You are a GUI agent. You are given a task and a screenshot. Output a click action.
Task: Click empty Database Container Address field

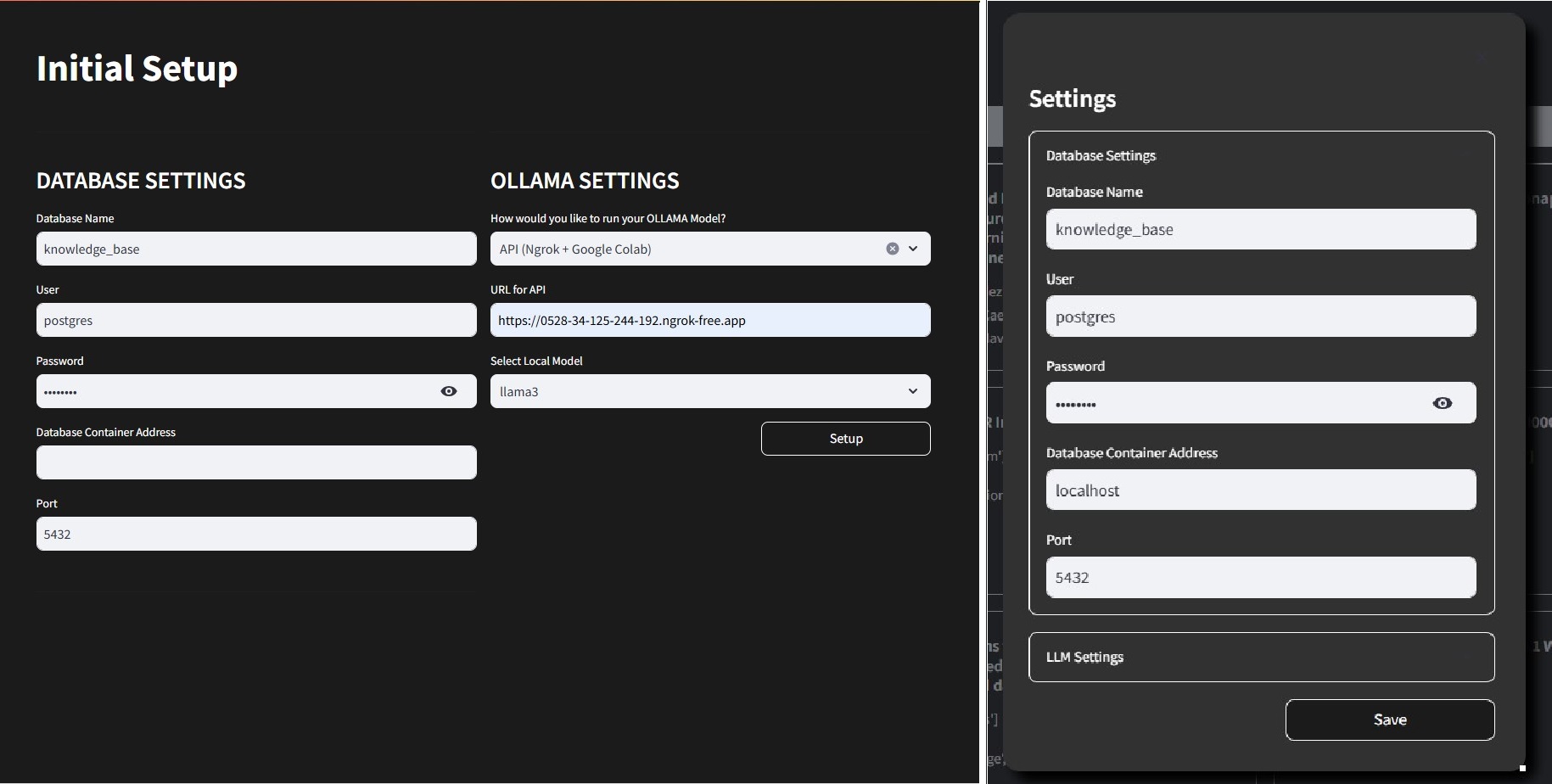pyautogui.click(x=256, y=462)
